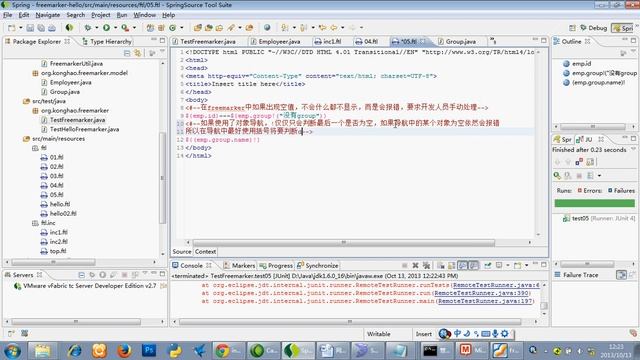Click green JUnit progress bar

(594, 203)
